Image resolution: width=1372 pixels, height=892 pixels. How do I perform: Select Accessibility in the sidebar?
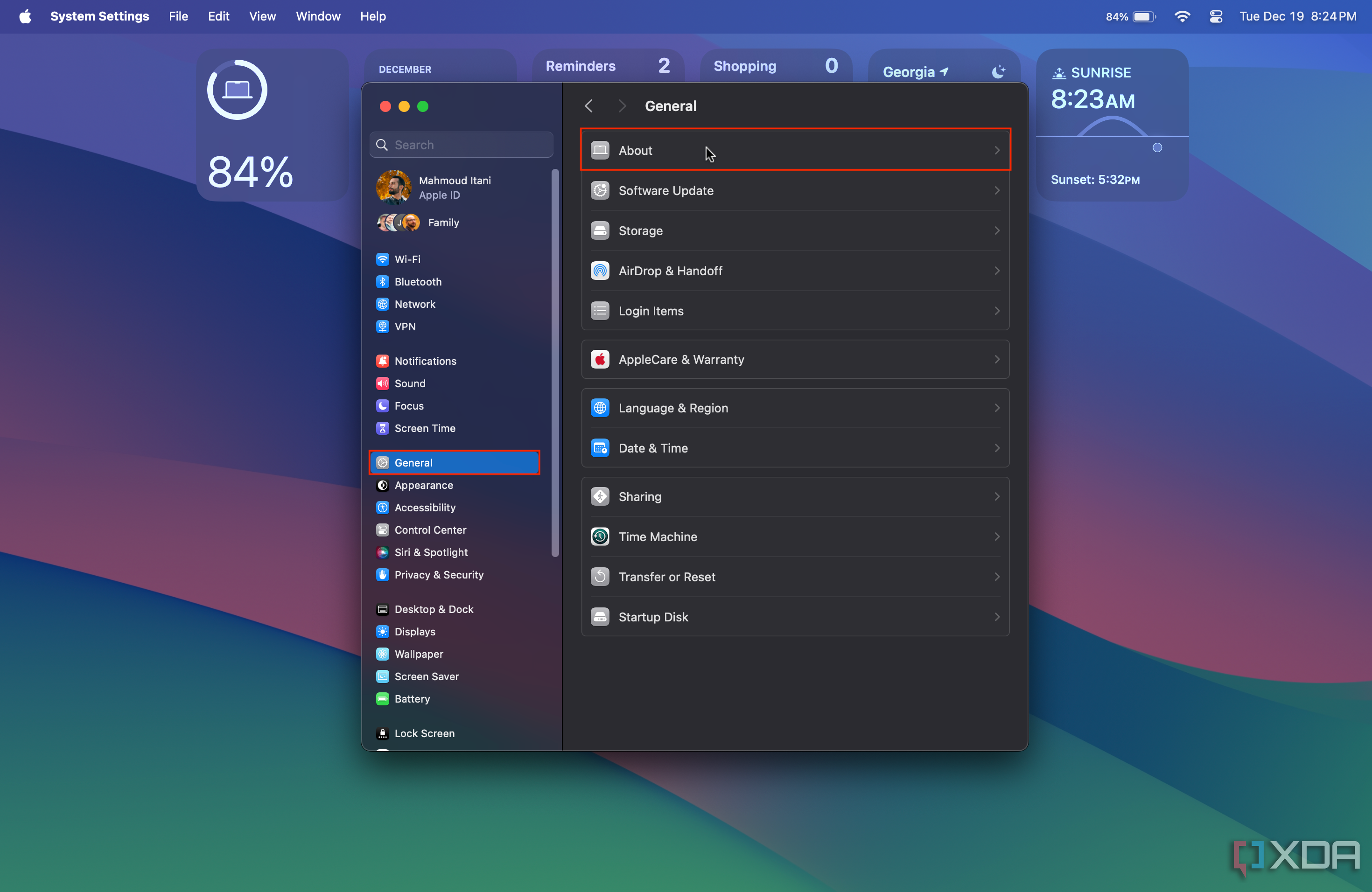[x=455, y=508]
